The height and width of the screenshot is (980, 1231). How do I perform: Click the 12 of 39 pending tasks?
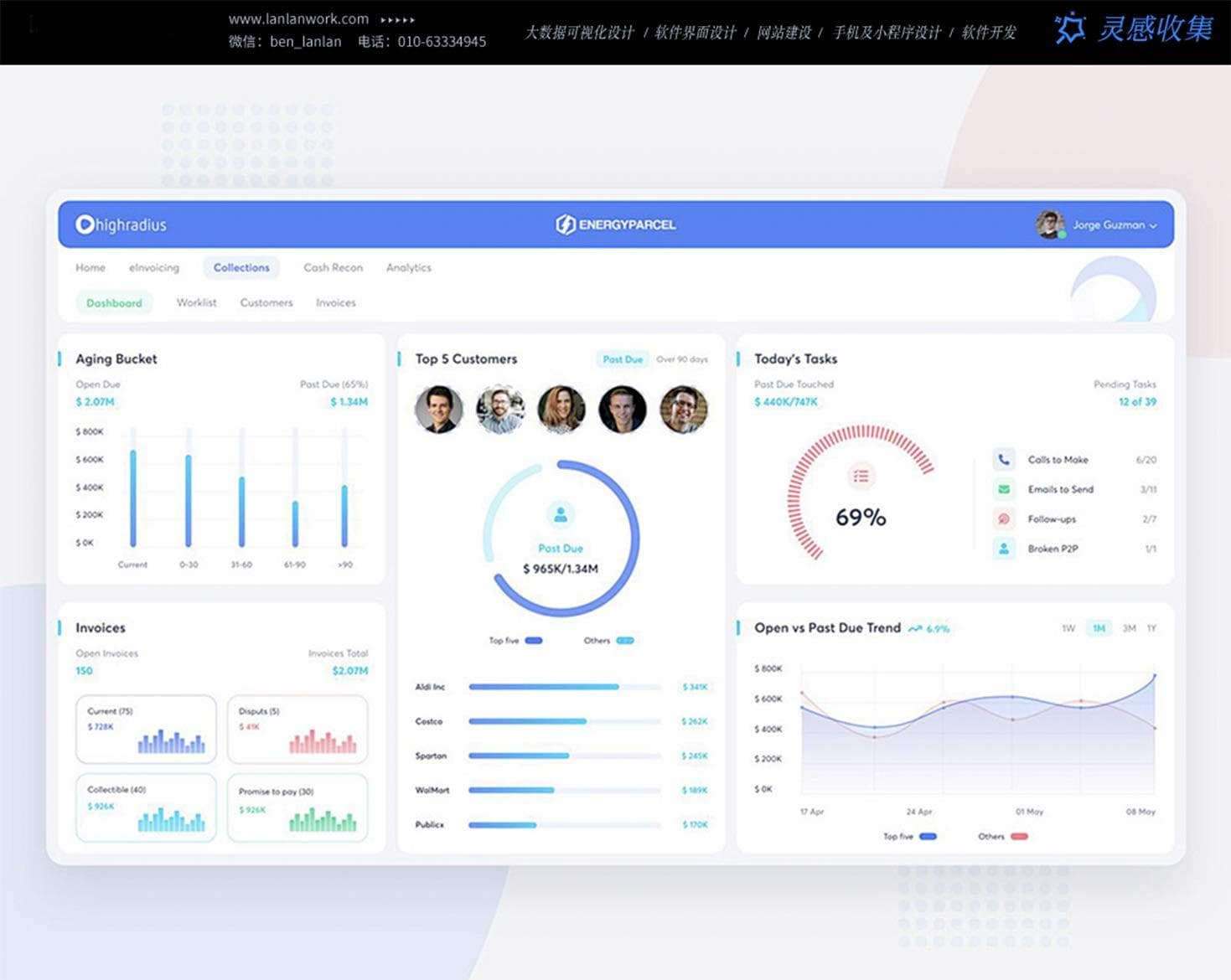click(x=1137, y=402)
